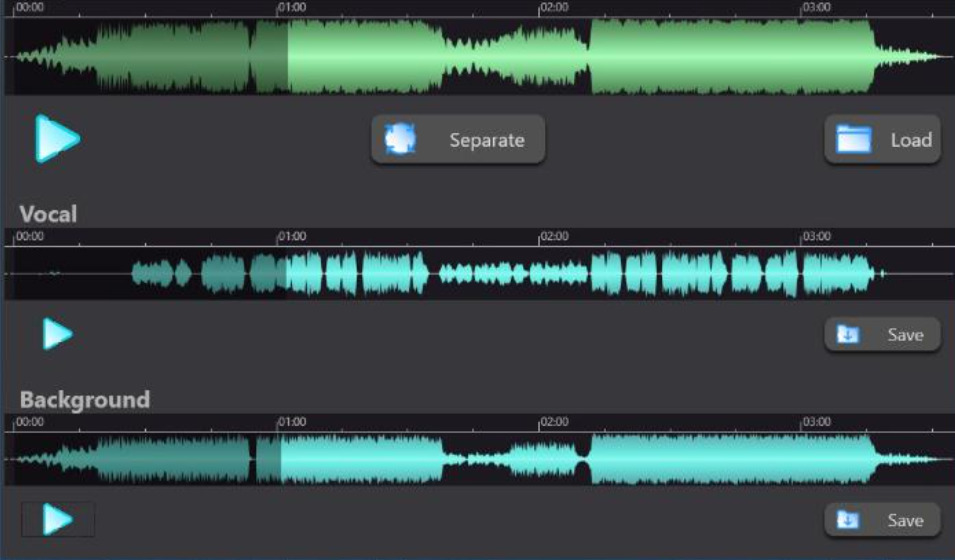Viewport: 955px width, 560px height.
Task: Seek to 02:00 on main timeline
Action: tap(554, 7)
